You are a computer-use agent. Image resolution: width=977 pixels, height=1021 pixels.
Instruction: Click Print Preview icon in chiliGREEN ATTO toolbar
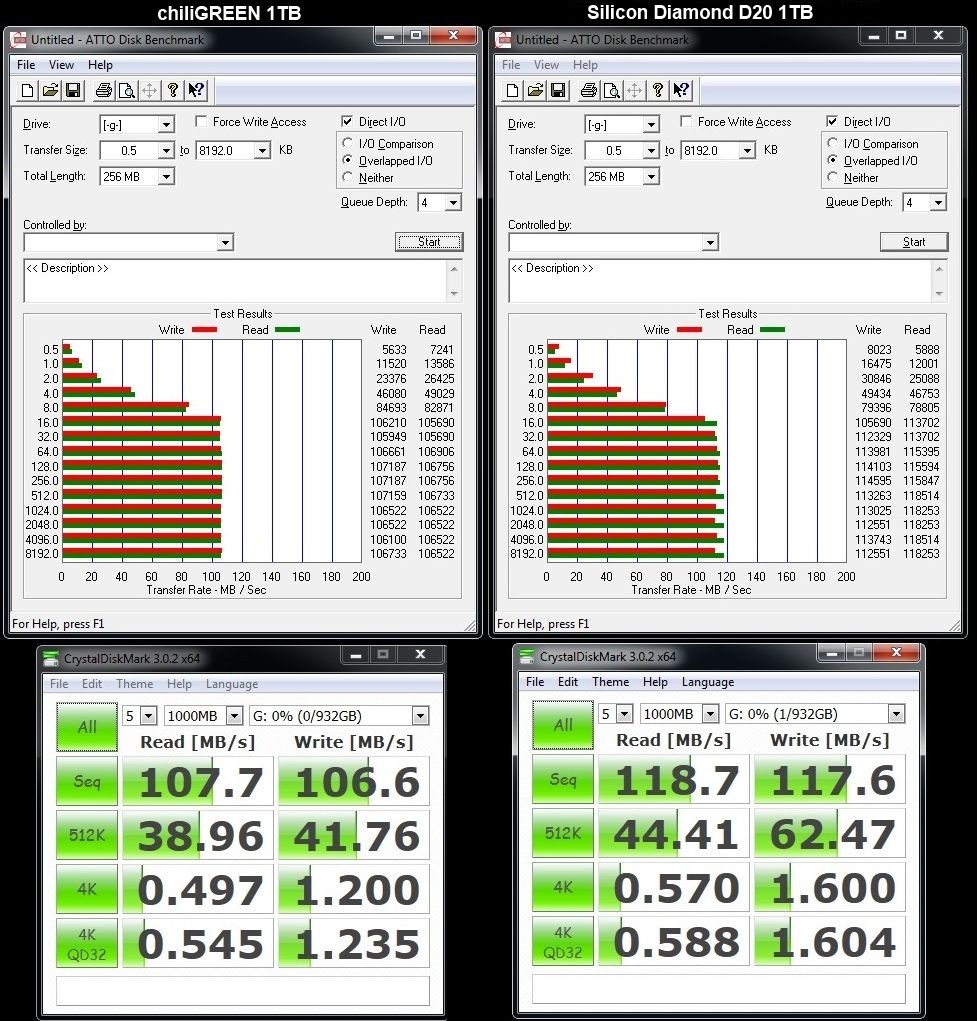coord(126,91)
